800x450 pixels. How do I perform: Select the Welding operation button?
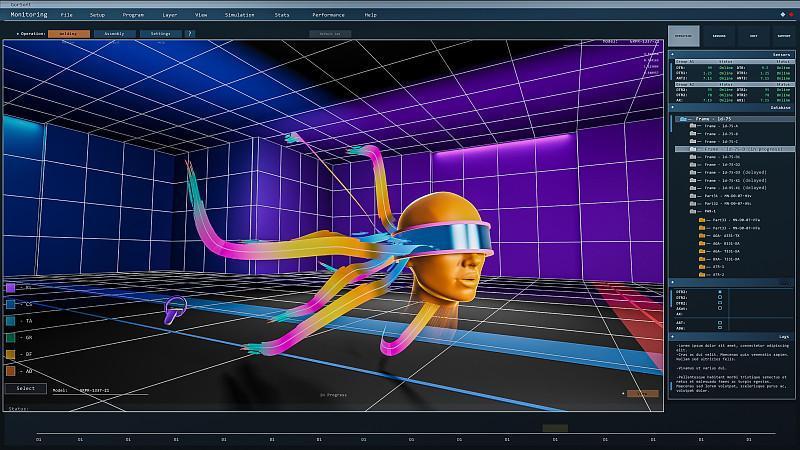point(68,34)
